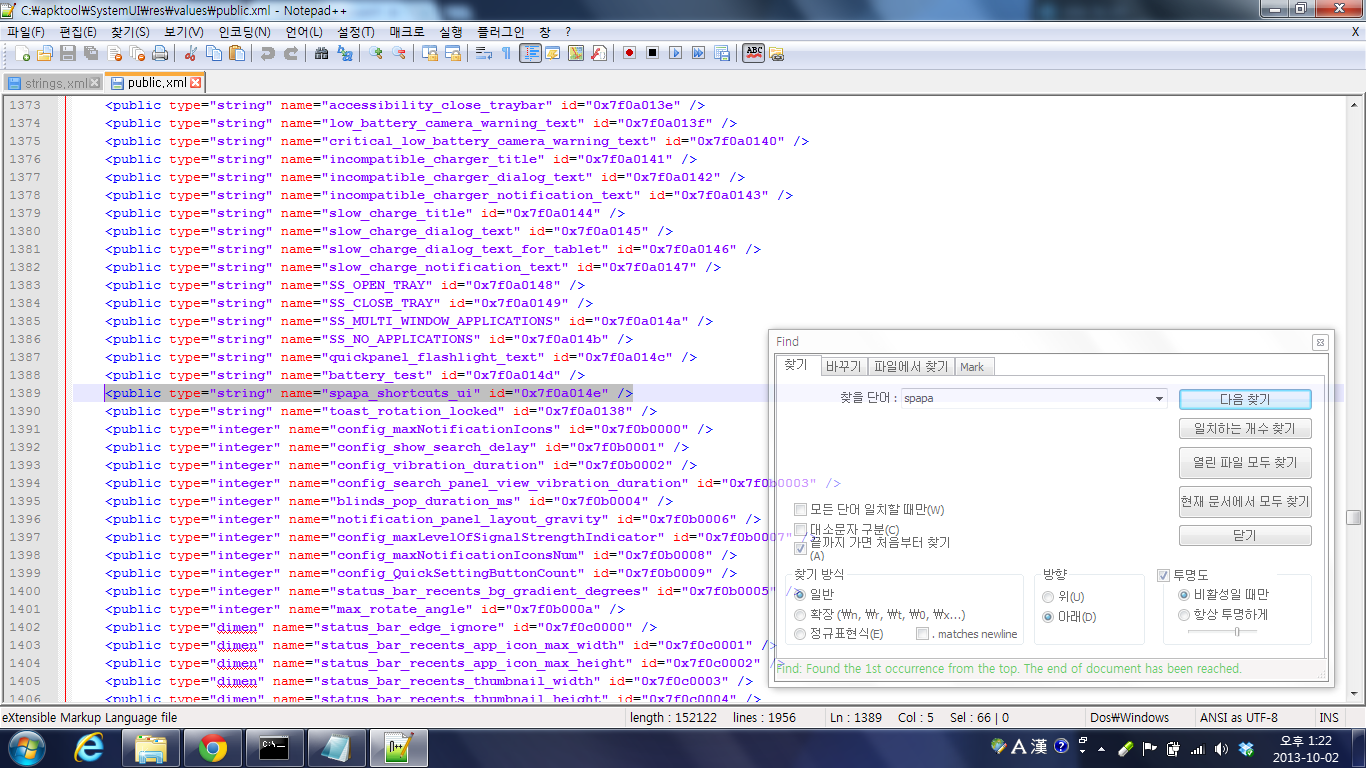The width and height of the screenshot is (1366, 768).
Task: Adjust the transparency slider in Find dialog
Action: (1237, 632)
